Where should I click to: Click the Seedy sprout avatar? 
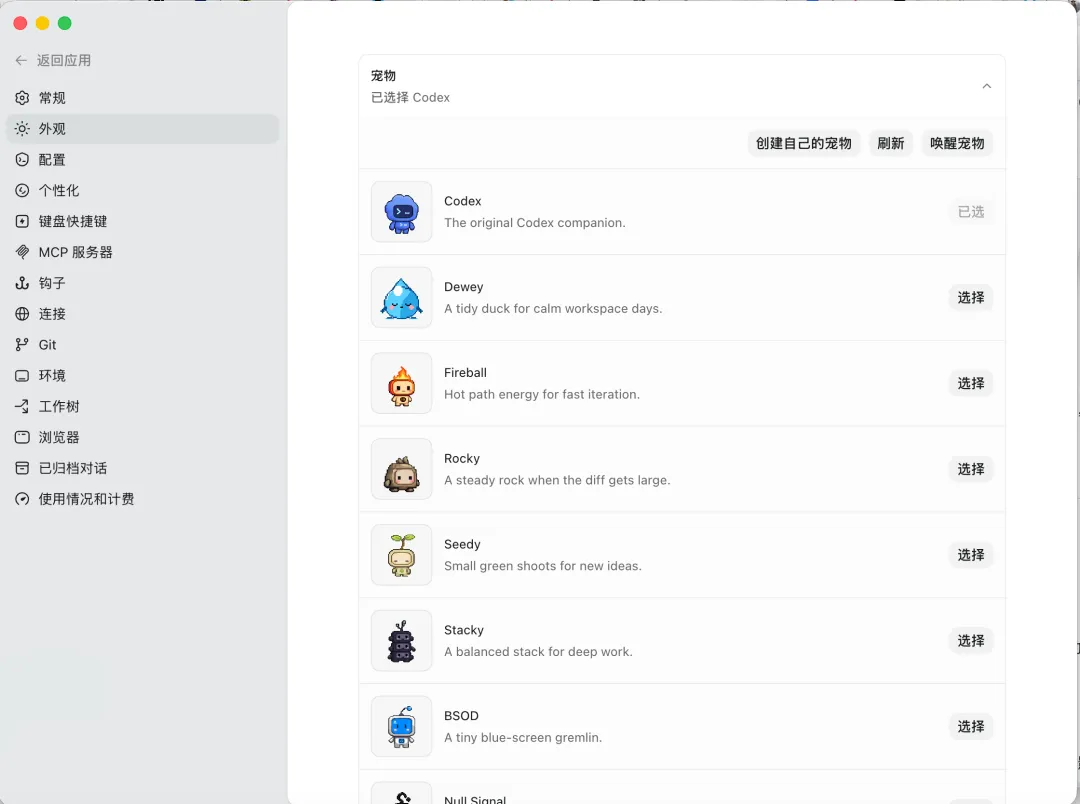tap(402, 555)
